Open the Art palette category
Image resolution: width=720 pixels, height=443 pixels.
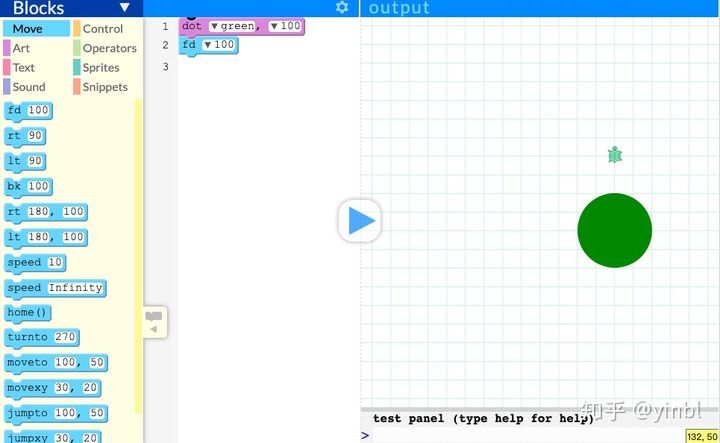click(36, 48)
